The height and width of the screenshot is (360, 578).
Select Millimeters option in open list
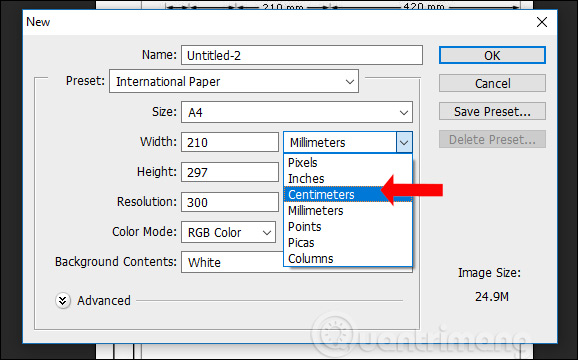coord(348,211)
